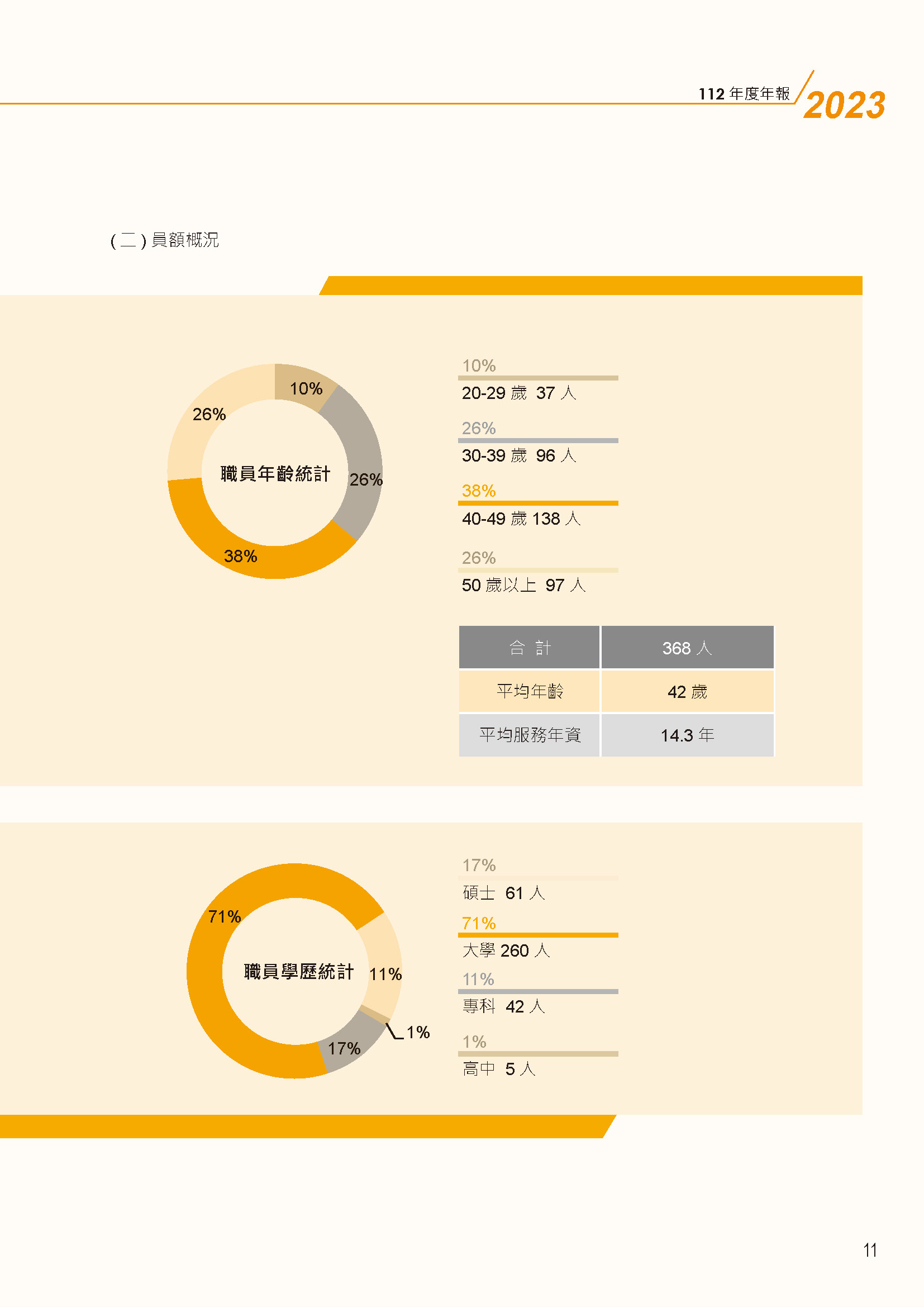
Task: Click the gray 26% age chart segment
Action: coord(360,464)
